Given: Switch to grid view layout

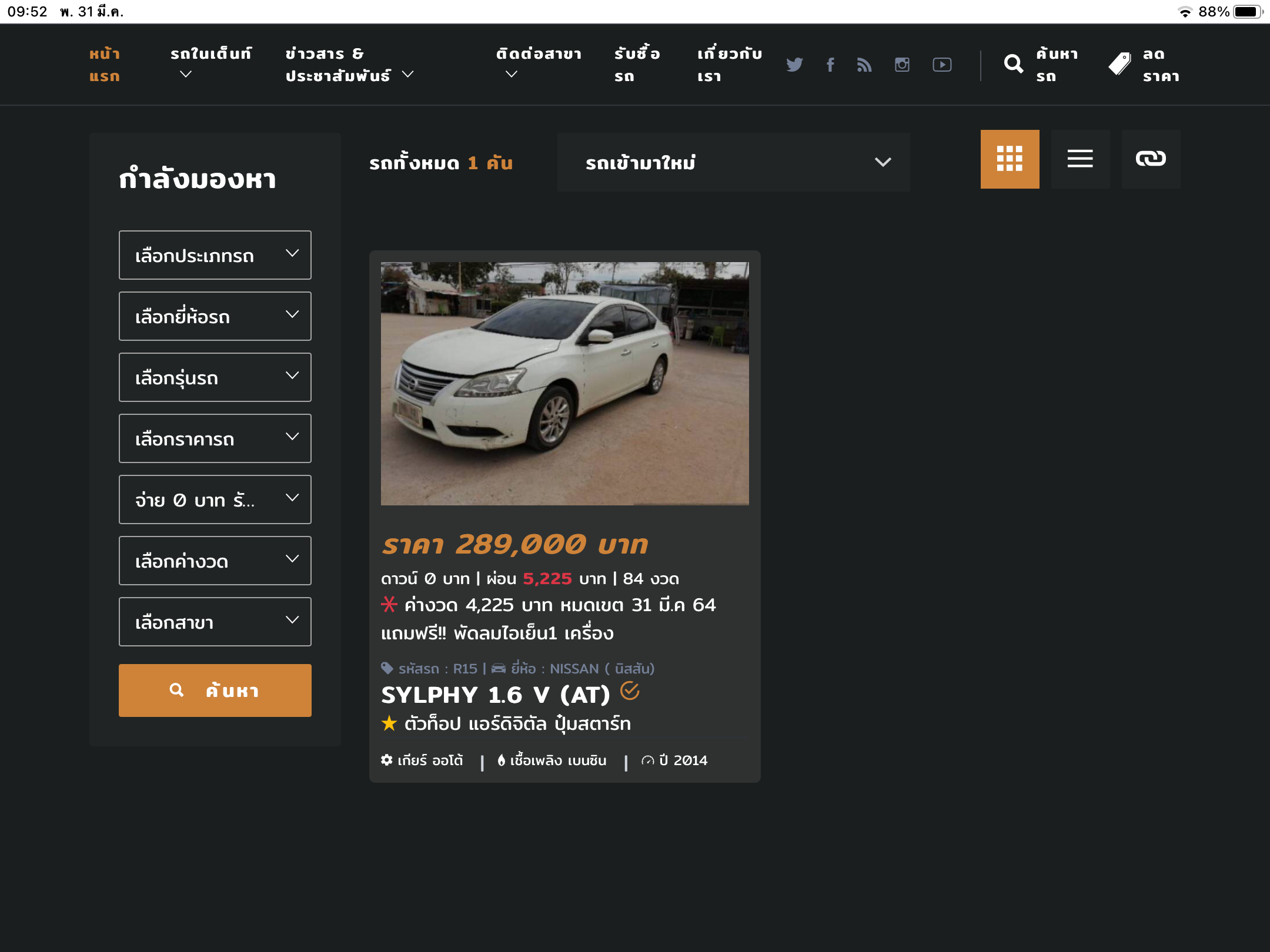Looking at the screenshot, I should click(x=1010, y=159).
